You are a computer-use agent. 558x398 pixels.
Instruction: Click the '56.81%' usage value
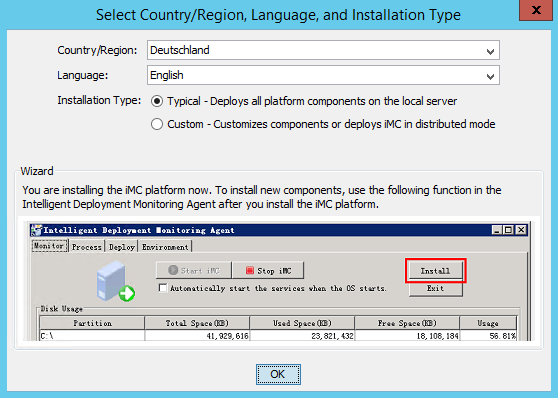(x=502, y=336)
